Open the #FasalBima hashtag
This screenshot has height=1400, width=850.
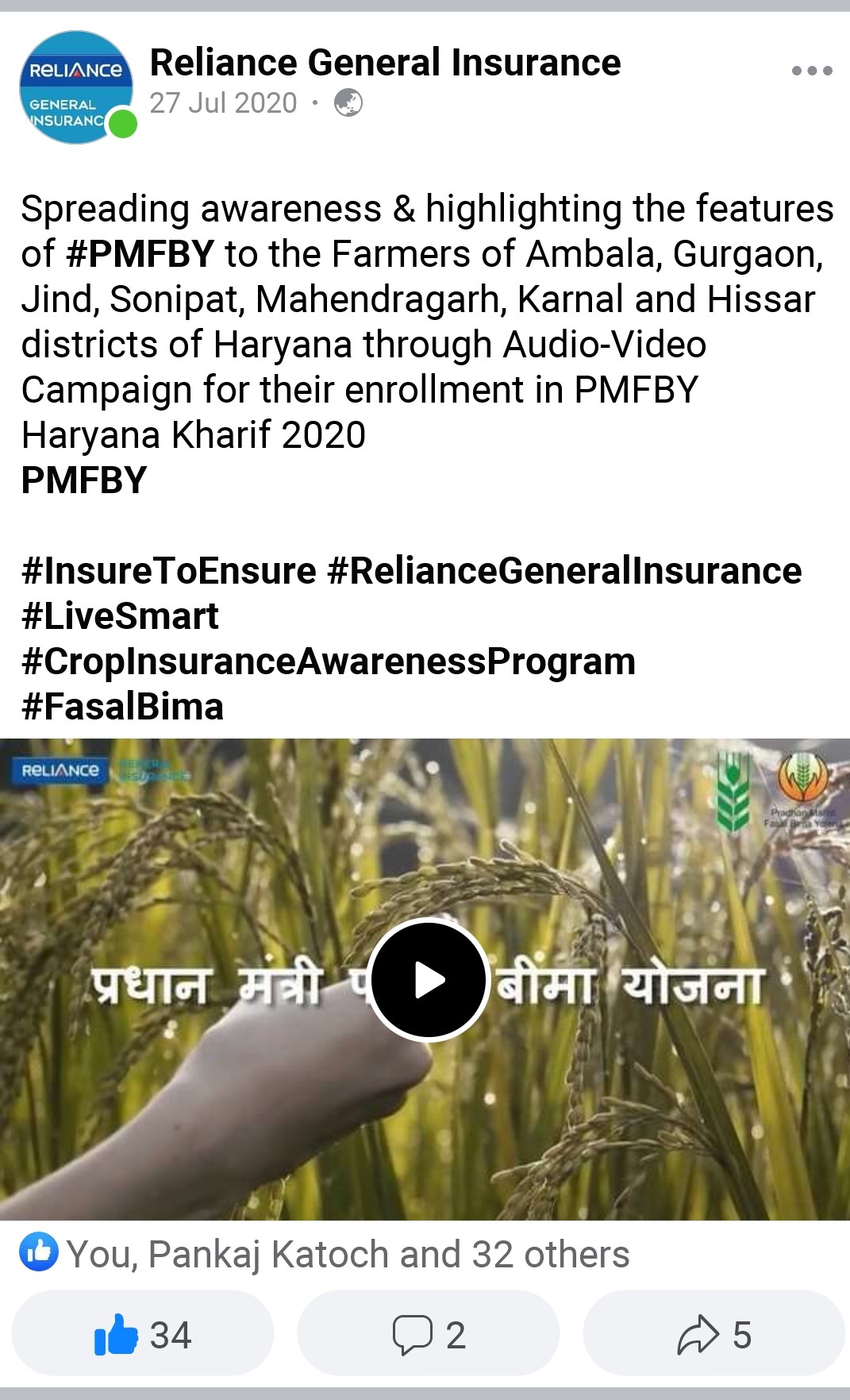click(123, 707)
